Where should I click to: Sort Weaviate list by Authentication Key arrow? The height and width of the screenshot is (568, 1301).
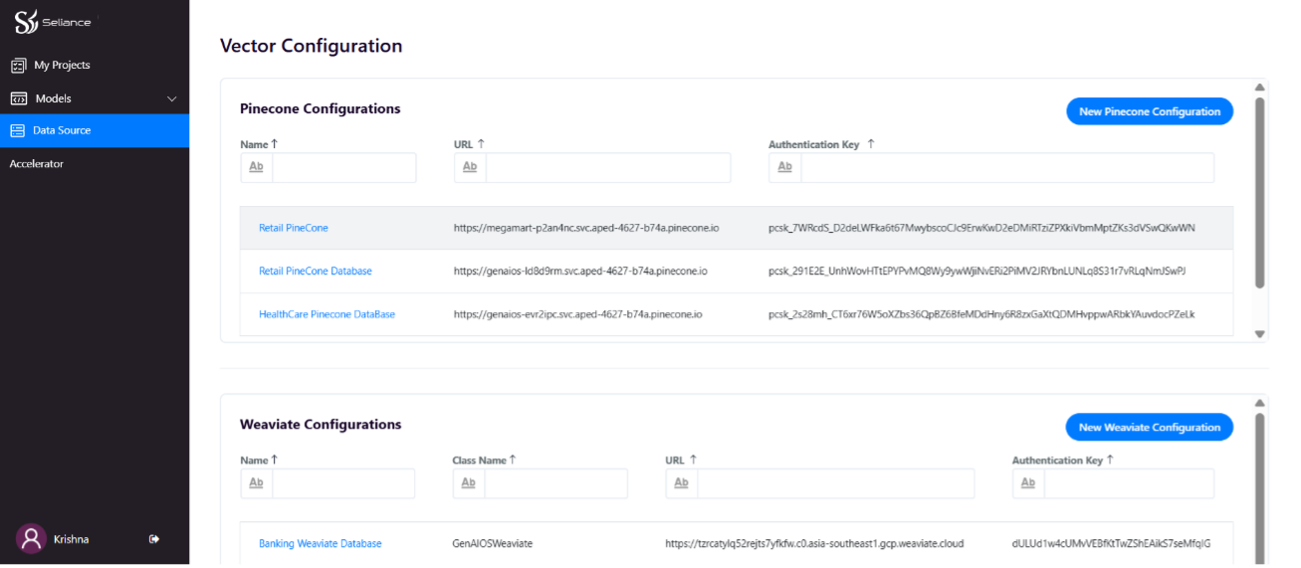(1110, 460)
